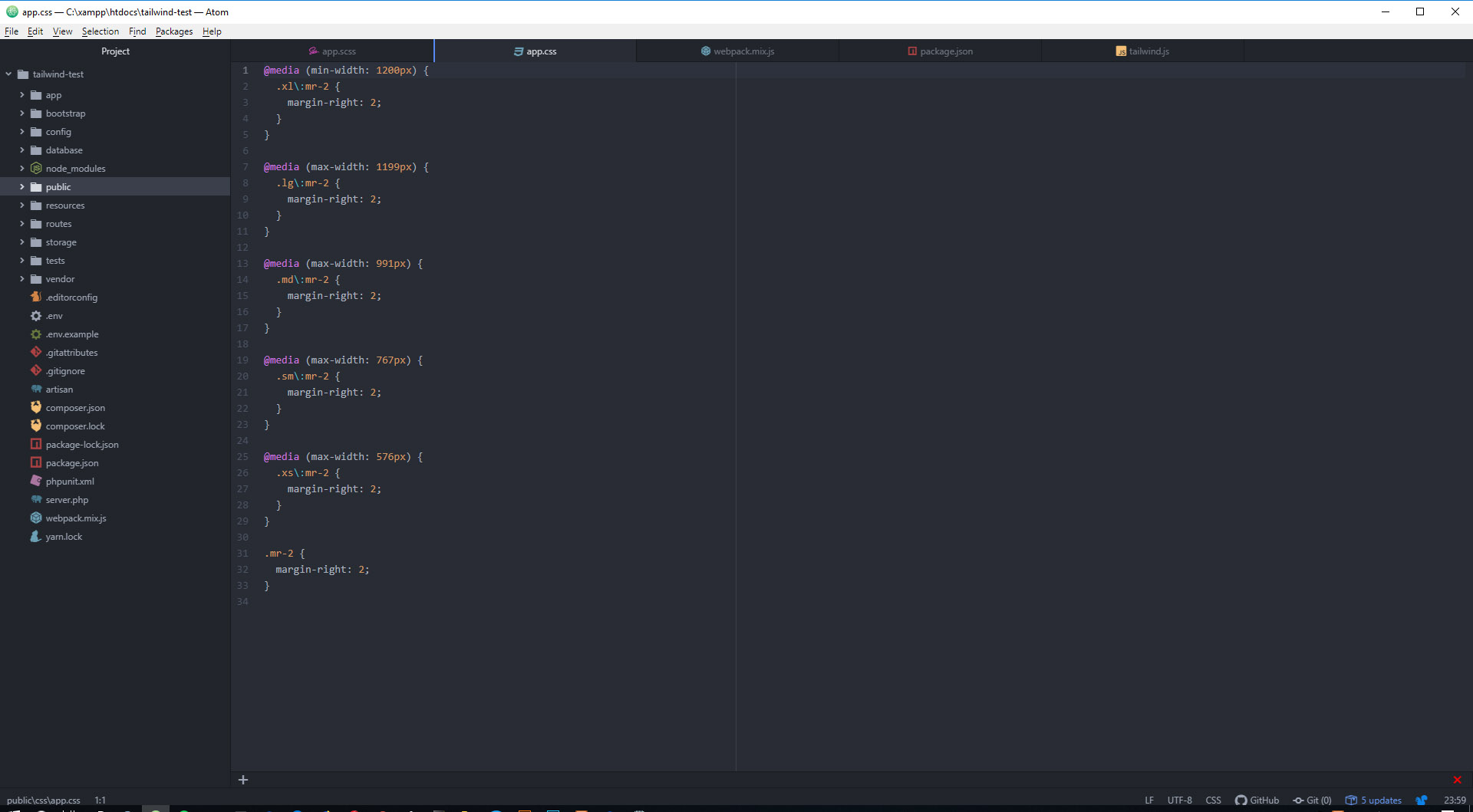This screenshot has height=812, width=1473.
Task: Open composer.json from the sidebar
Action: point(75,407)
